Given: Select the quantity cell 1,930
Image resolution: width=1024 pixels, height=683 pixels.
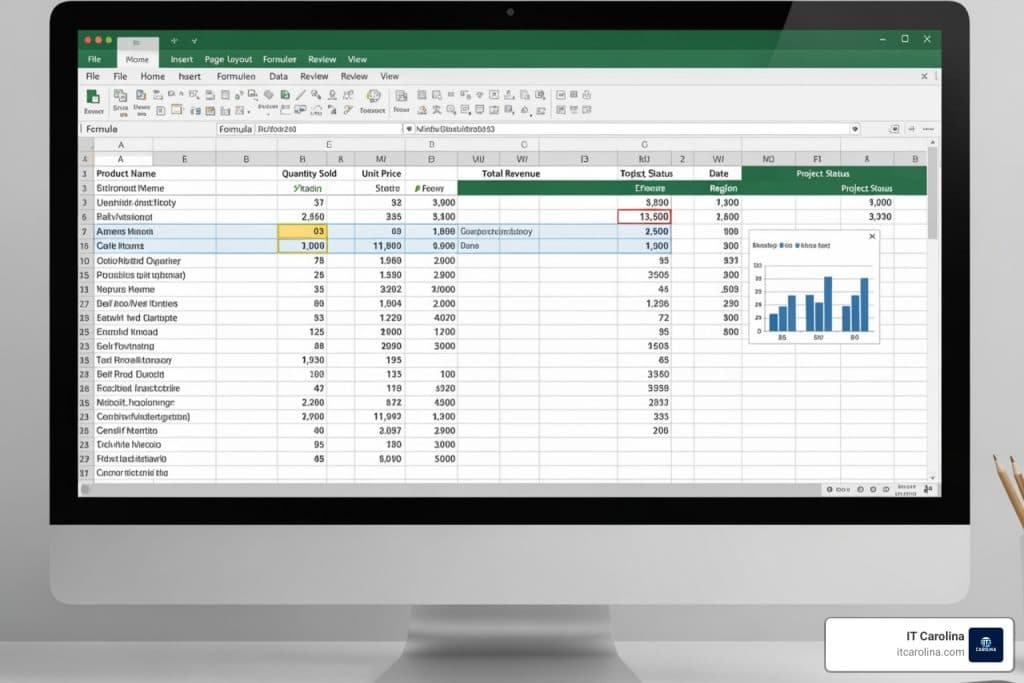Looking at the screenshot, I should click(302, 360).
